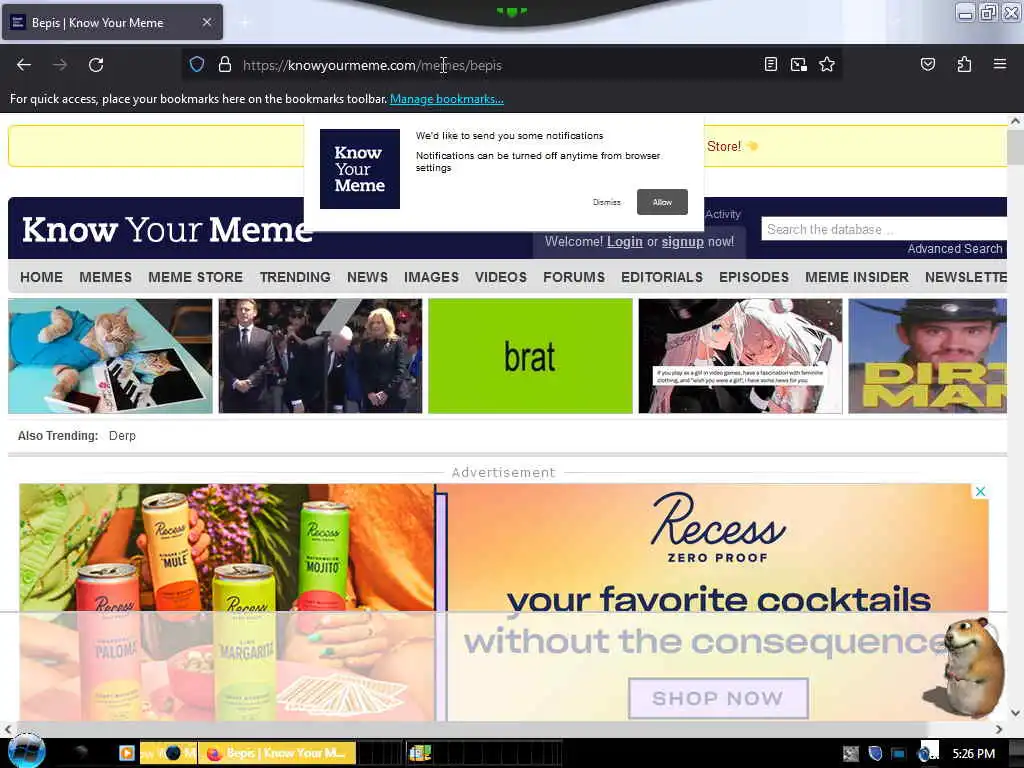Screen dimensions: 1024x768
Task: Click the vertical scrollbar up arrow
Action: point(1015,121)
